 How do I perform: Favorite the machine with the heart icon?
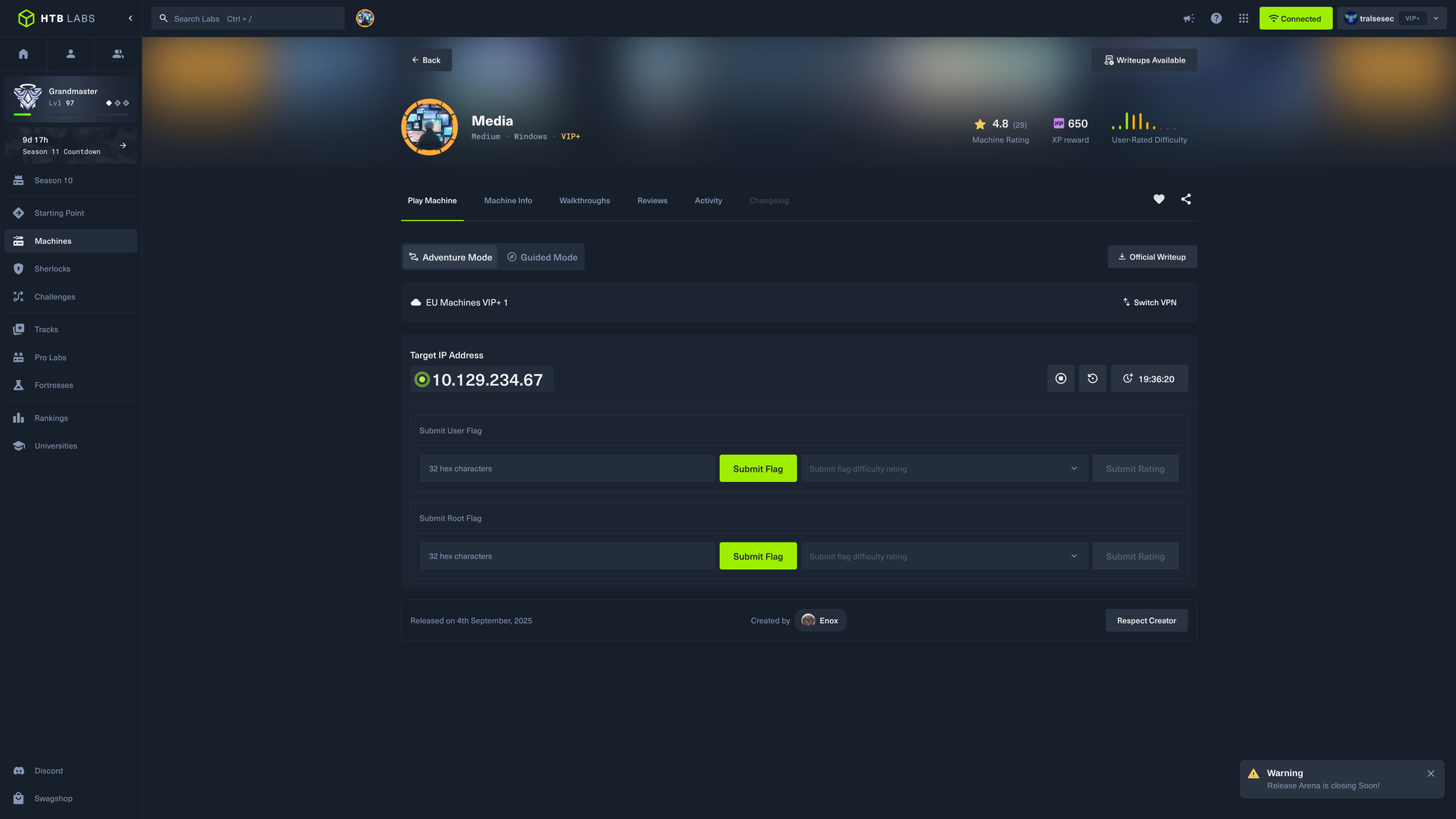point(1159,199)
